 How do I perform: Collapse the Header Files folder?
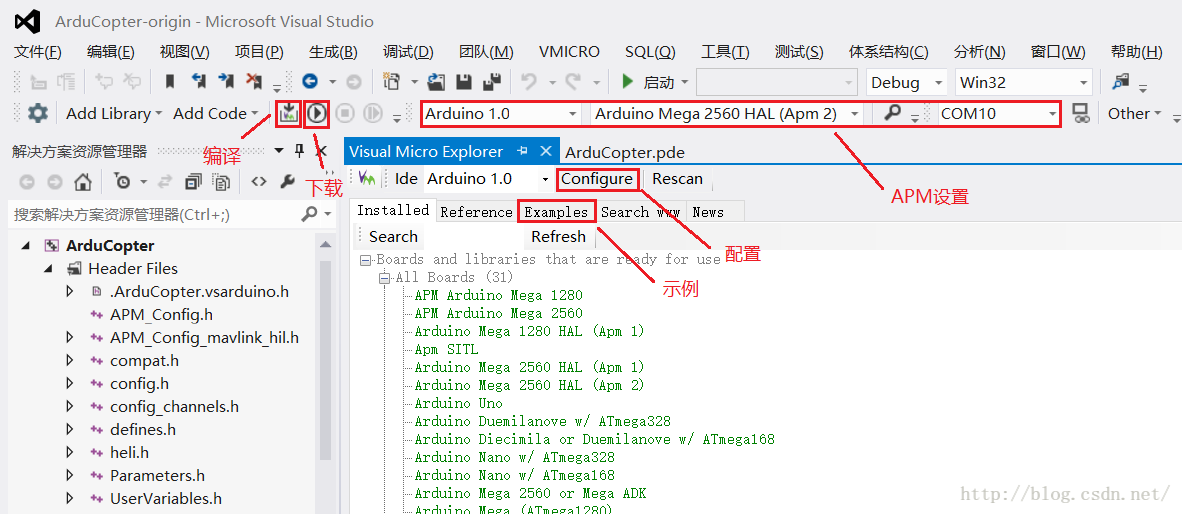tap(48, 269)
